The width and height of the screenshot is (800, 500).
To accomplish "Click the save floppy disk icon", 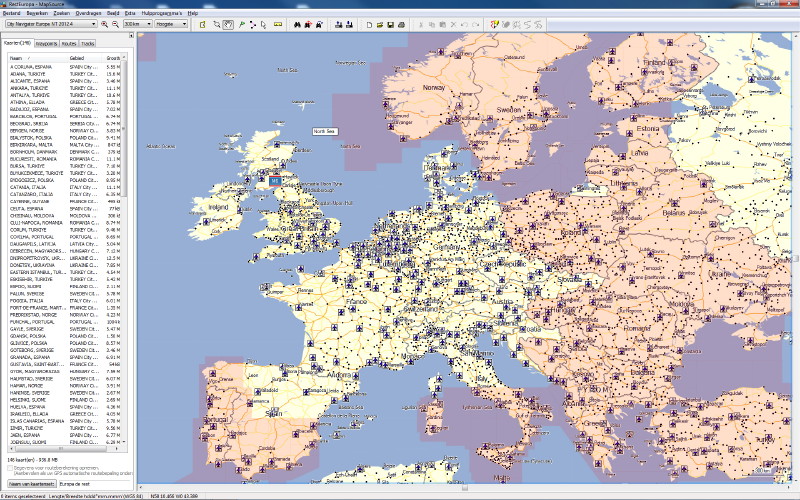I will tap(390, 24).
